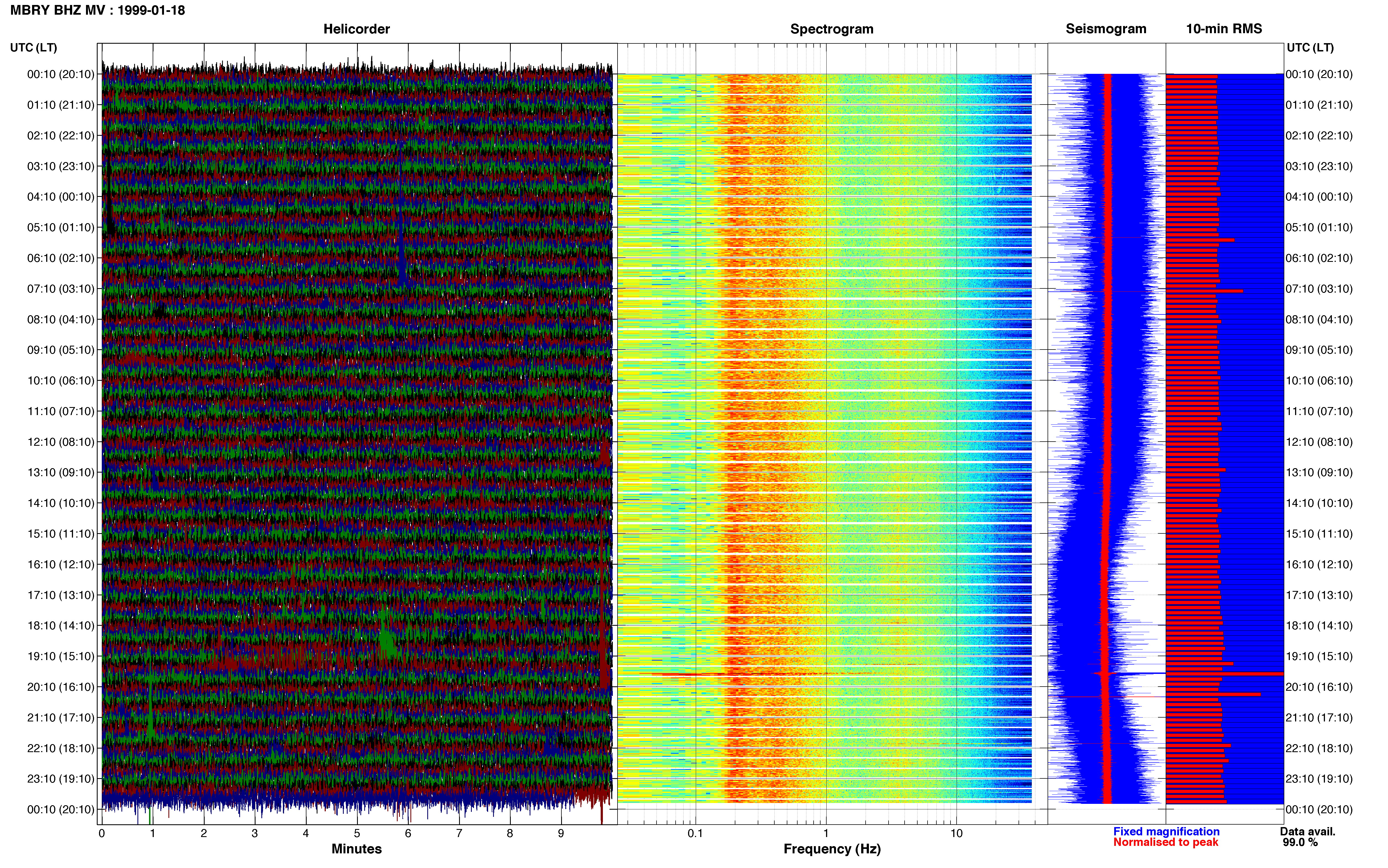Click '04:10 (00:10)' on helicorder left axis
This screenshot has width=1388, height=868.
coord(61,197)
